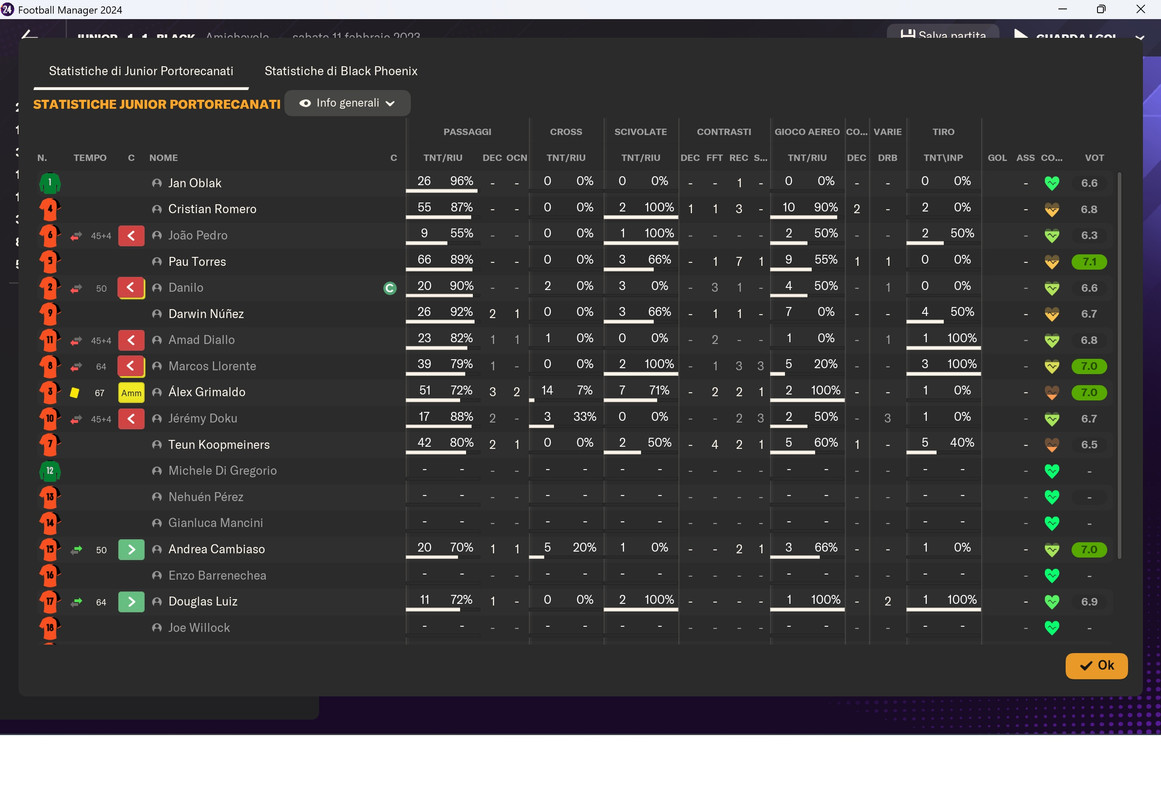The height and width of the screenshot is (800, 1161).
Task: Open the Info generali view dropdown
Action: point(347,104)
